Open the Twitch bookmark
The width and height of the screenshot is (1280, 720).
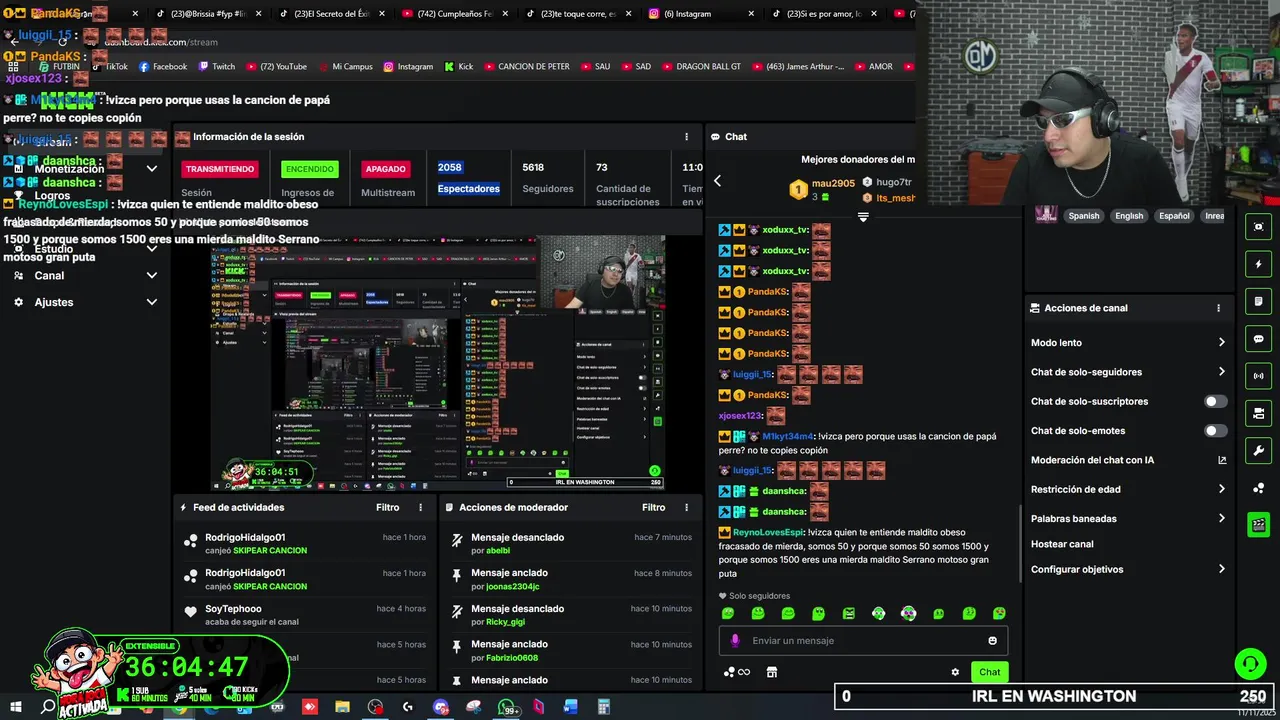216,67
